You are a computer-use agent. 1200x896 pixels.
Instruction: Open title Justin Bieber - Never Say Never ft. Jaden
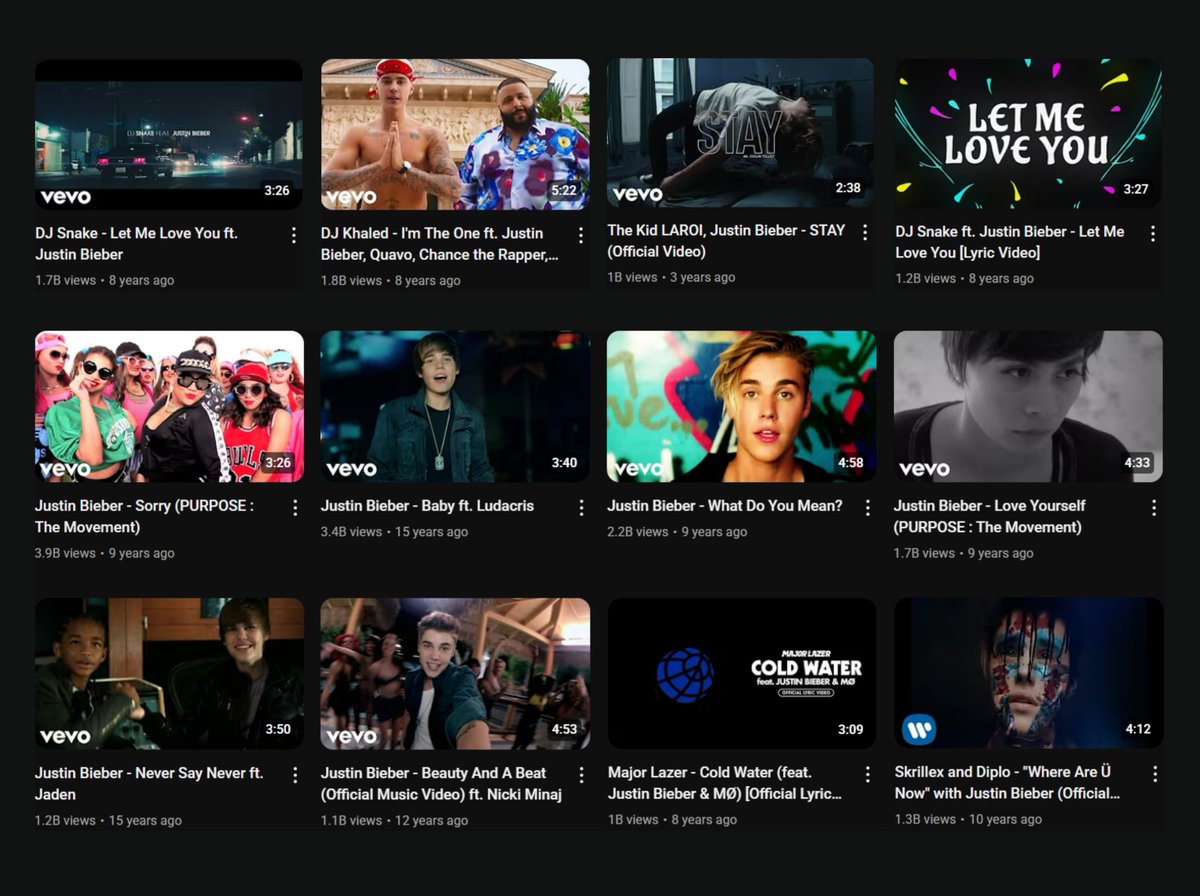tap(149, 784)
